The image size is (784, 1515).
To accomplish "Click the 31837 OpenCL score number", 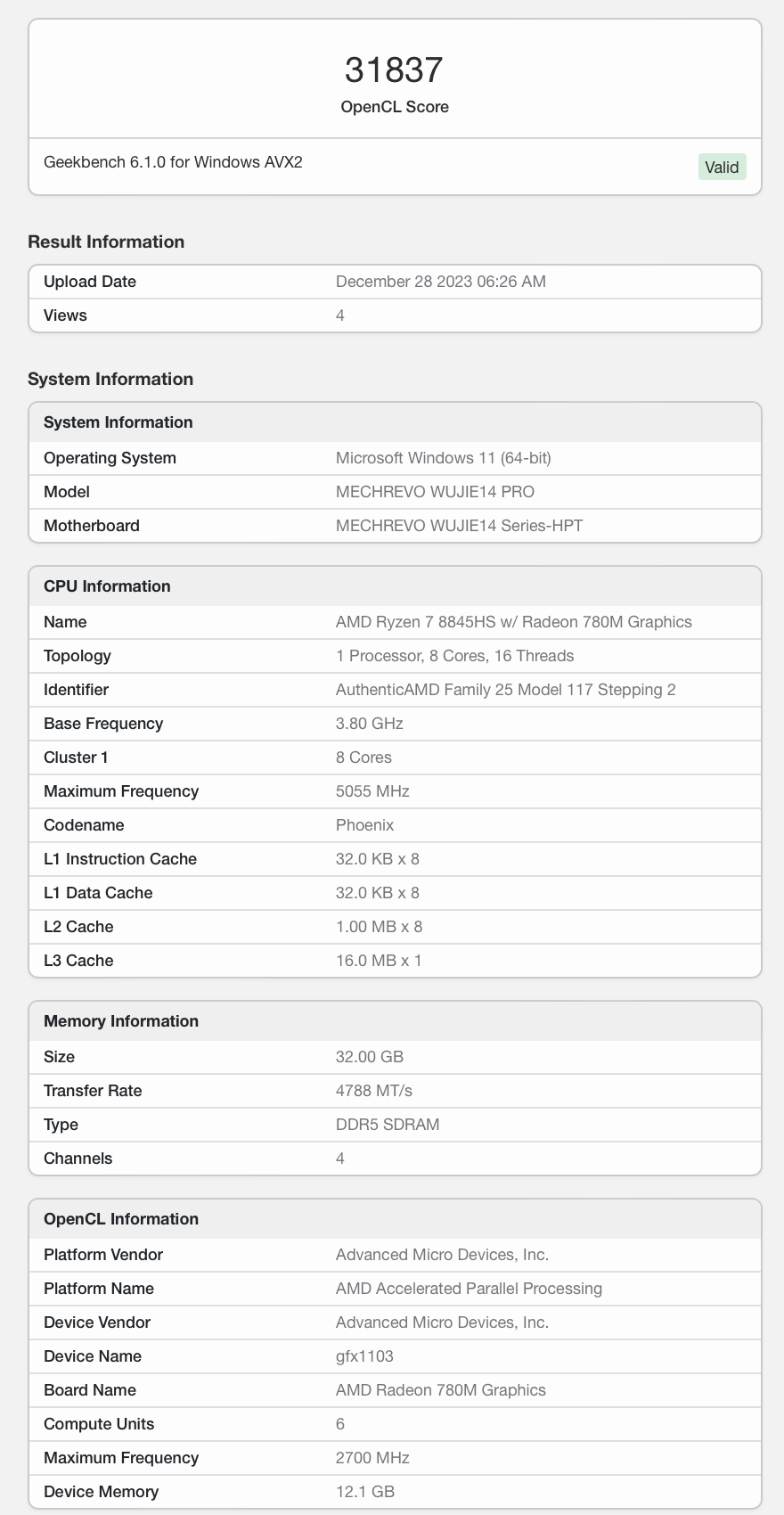I will [x=394, y=70].
